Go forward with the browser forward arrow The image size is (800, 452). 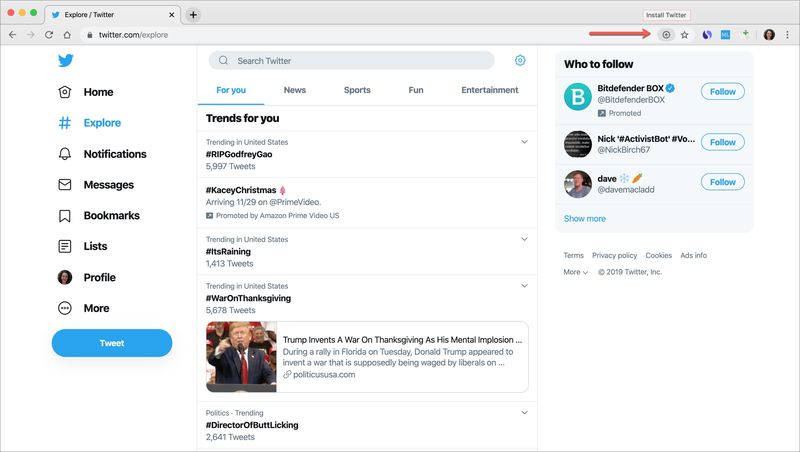coord(31,35)
